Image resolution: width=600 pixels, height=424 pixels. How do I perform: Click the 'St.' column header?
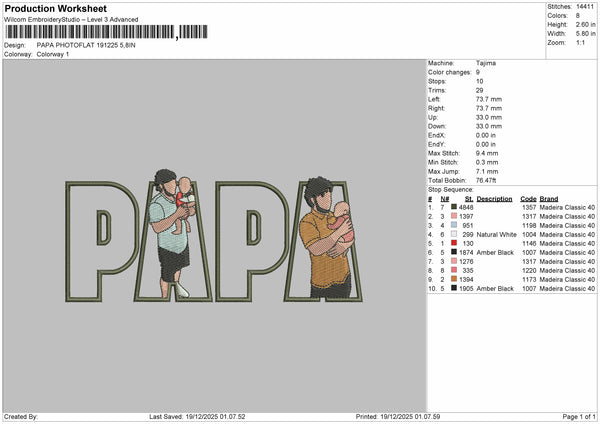(x=469, y=199)
